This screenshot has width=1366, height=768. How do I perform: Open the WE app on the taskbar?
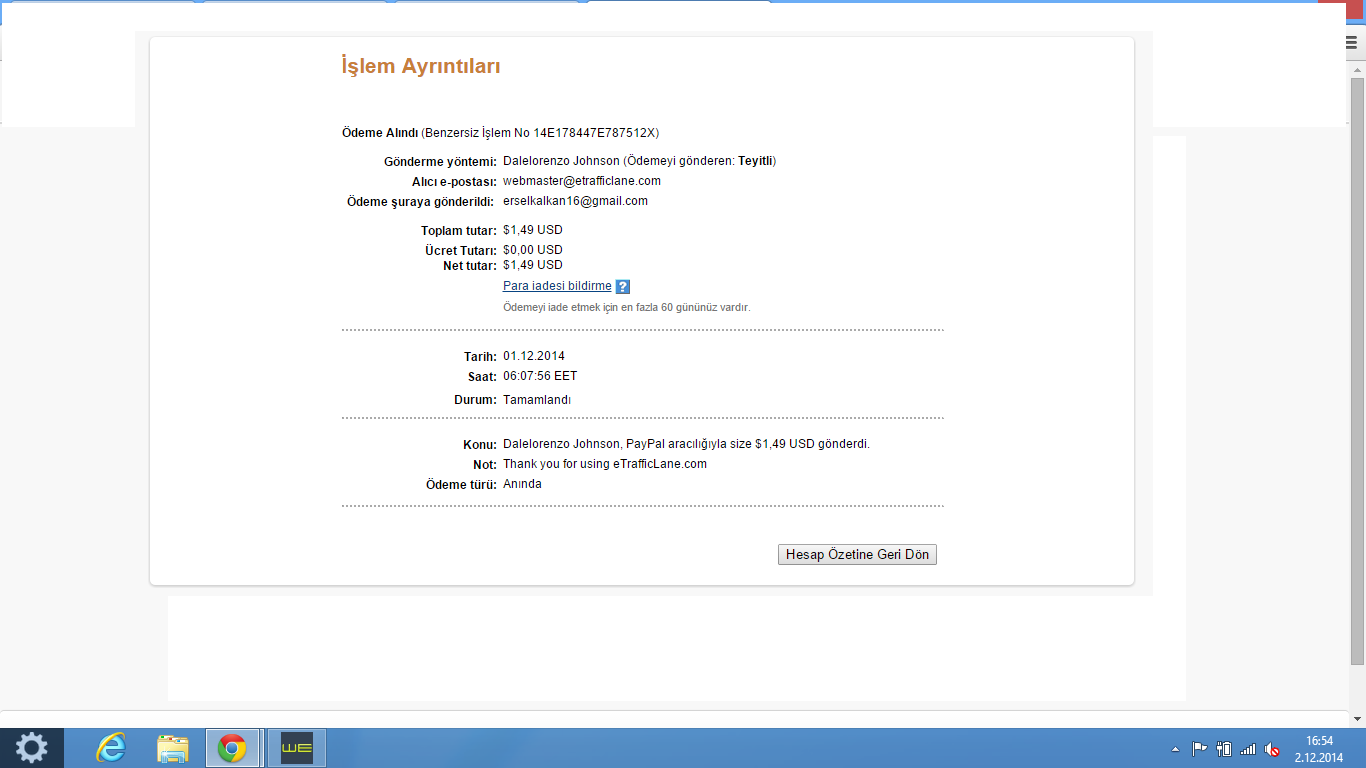297,748
